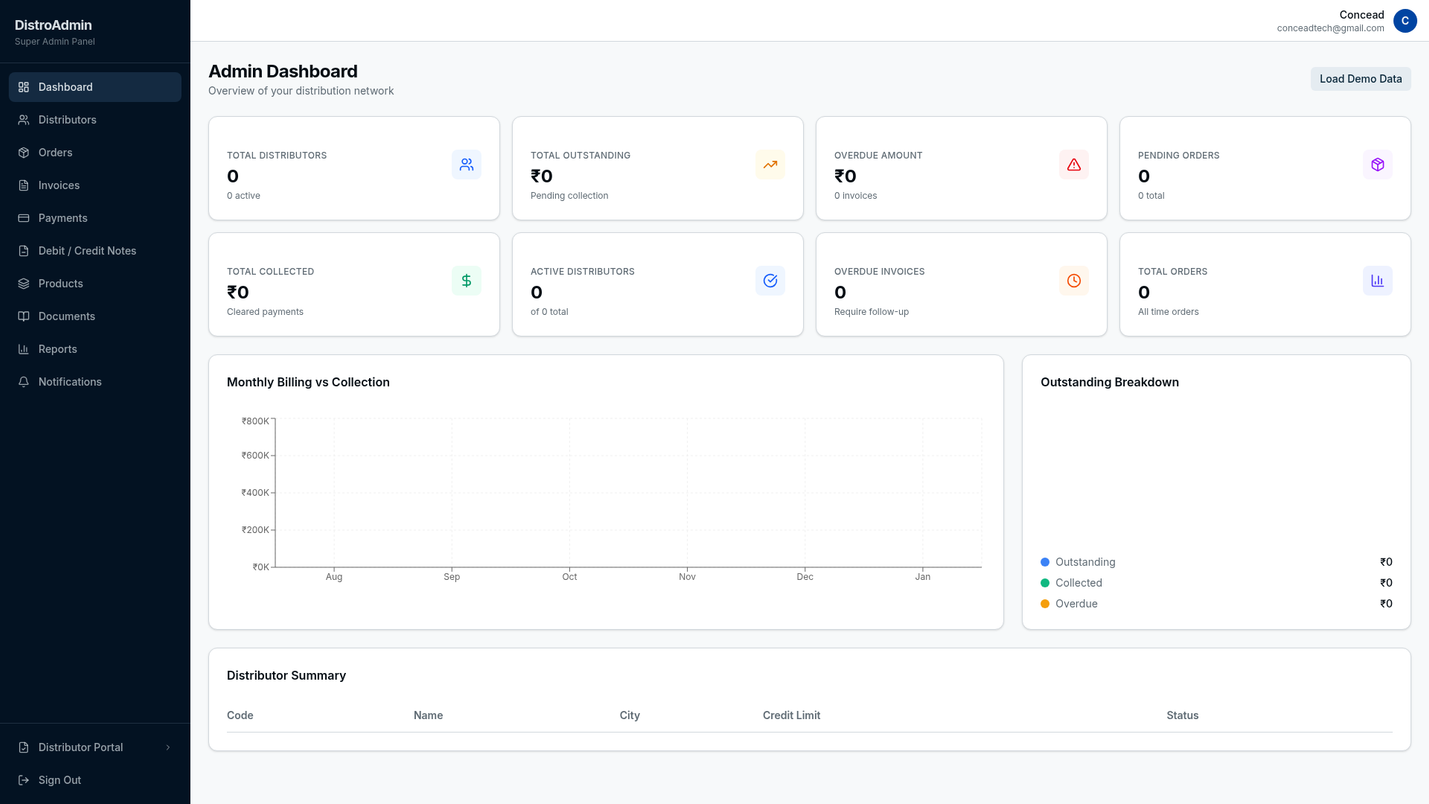Click the Total Collected dollar sign icon
This screenshot has width=1429, height=804.
tap(466, 281)
